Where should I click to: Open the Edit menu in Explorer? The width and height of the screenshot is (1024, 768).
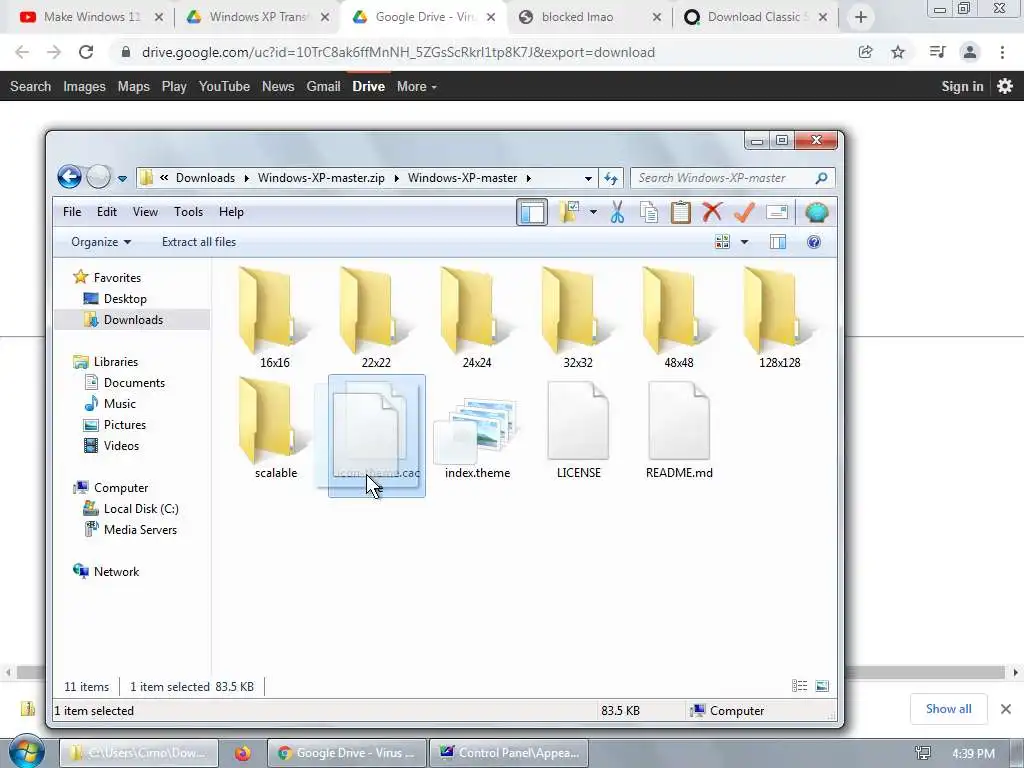point(106,212)
